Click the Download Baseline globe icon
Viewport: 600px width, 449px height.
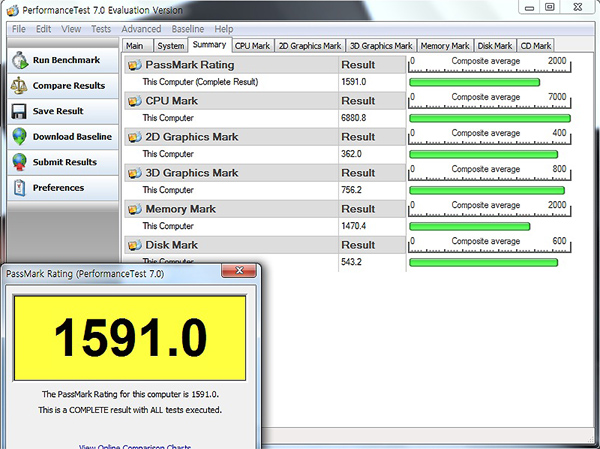[19, 137]
